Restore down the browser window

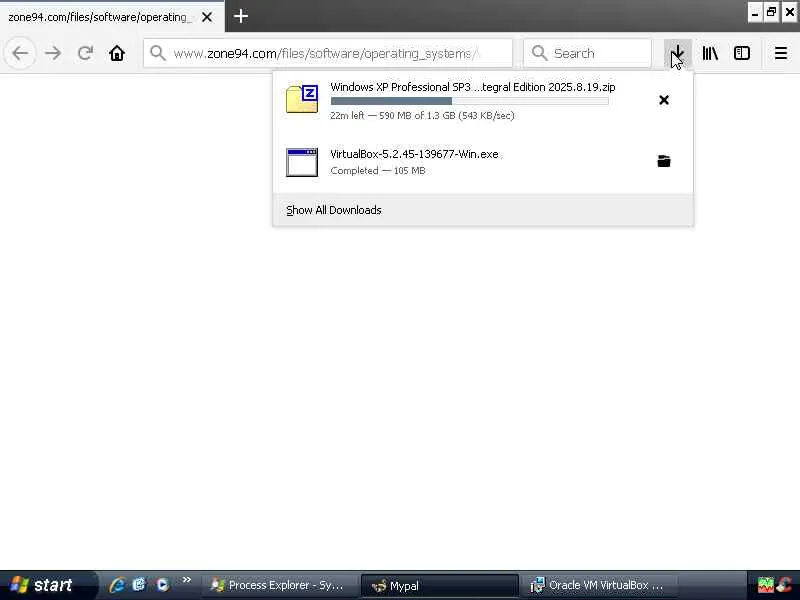(771, 12)
